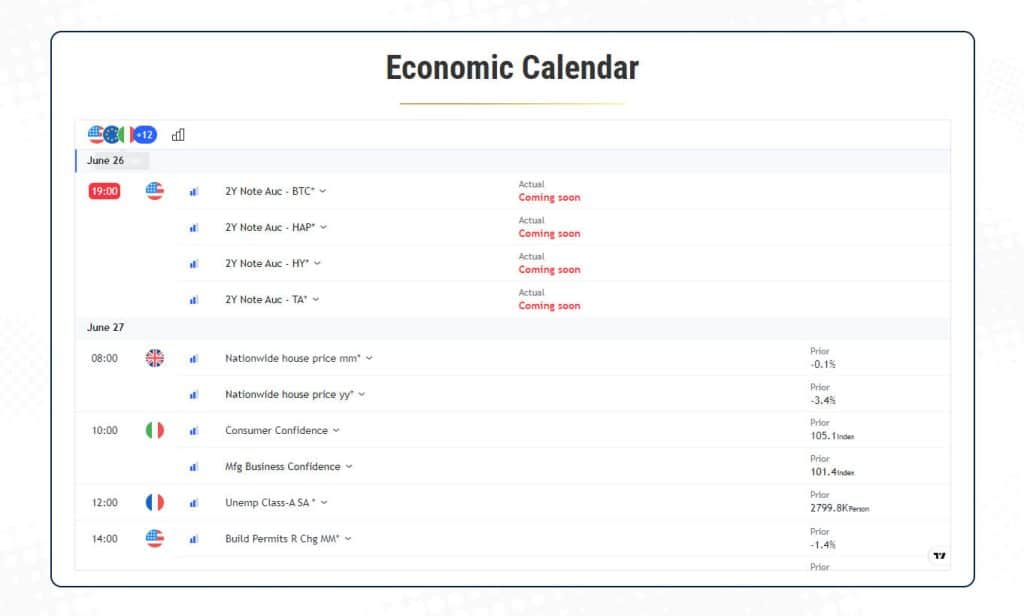
Task: Toggle the importance bars filter icon
Action: [178, 135]
